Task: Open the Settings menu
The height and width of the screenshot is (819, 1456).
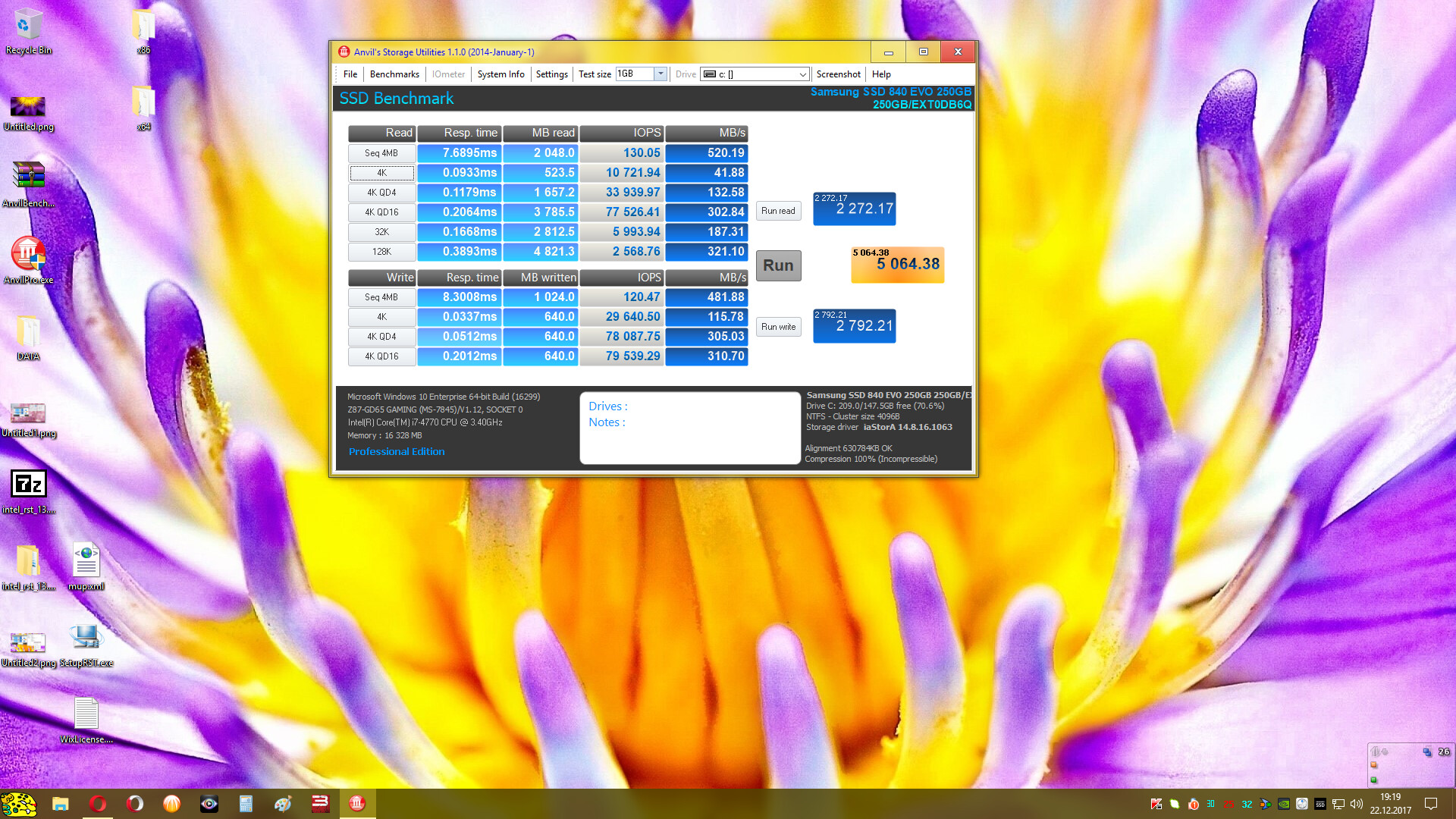Action: (551, 74)
